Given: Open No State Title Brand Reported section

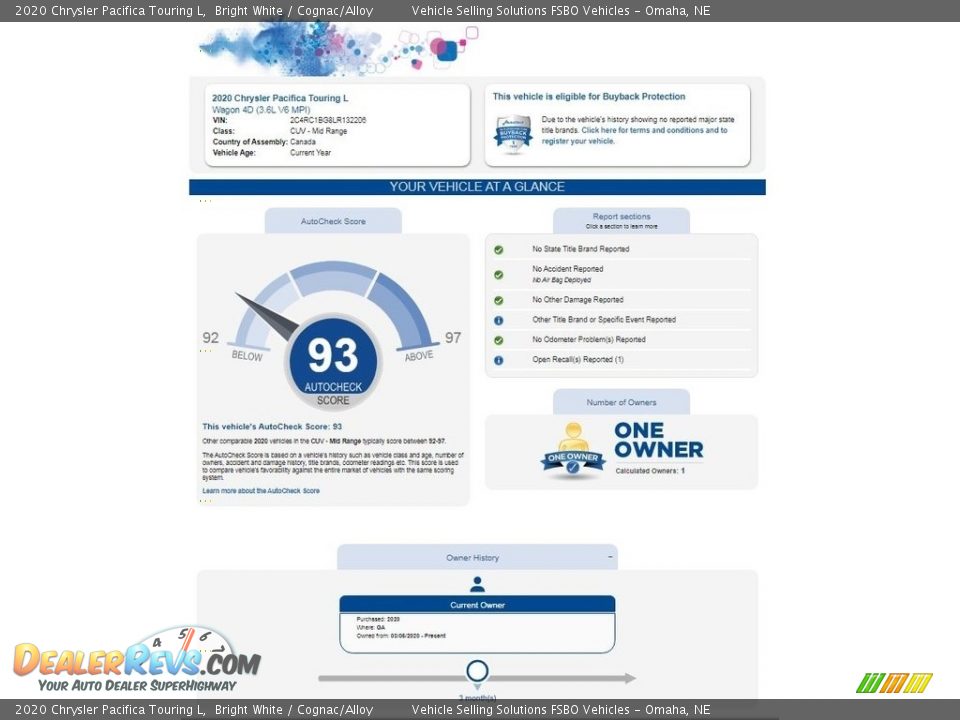Looking at the screenshot, I should click(581, 249).
